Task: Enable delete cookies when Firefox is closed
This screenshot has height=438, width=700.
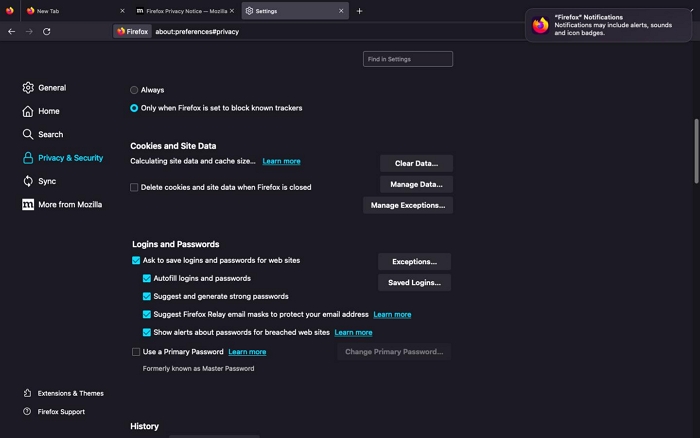Action: click(134, 187)
